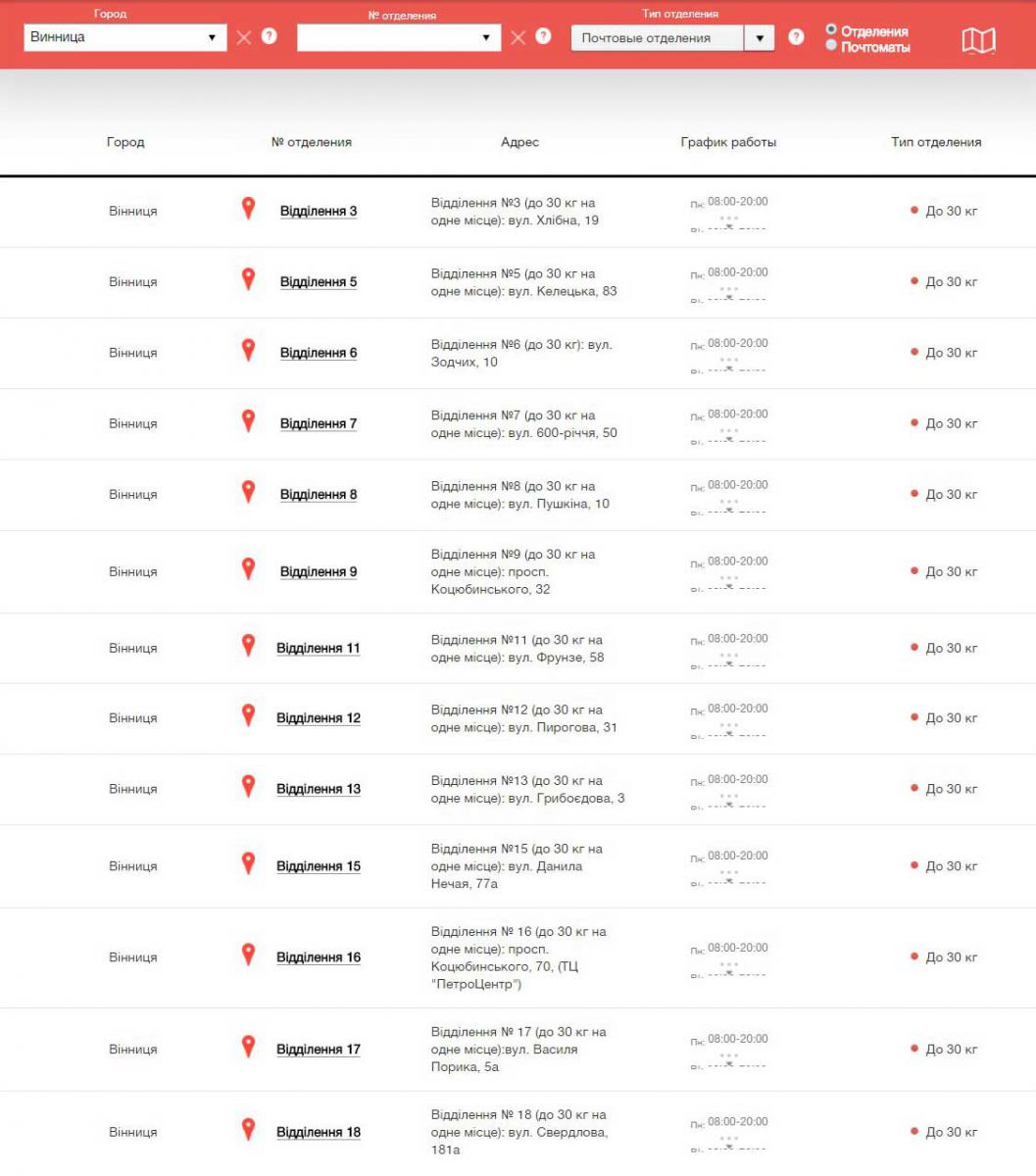Expand the № отделения dropdown

pyautogui.click(x=398, y=37)
